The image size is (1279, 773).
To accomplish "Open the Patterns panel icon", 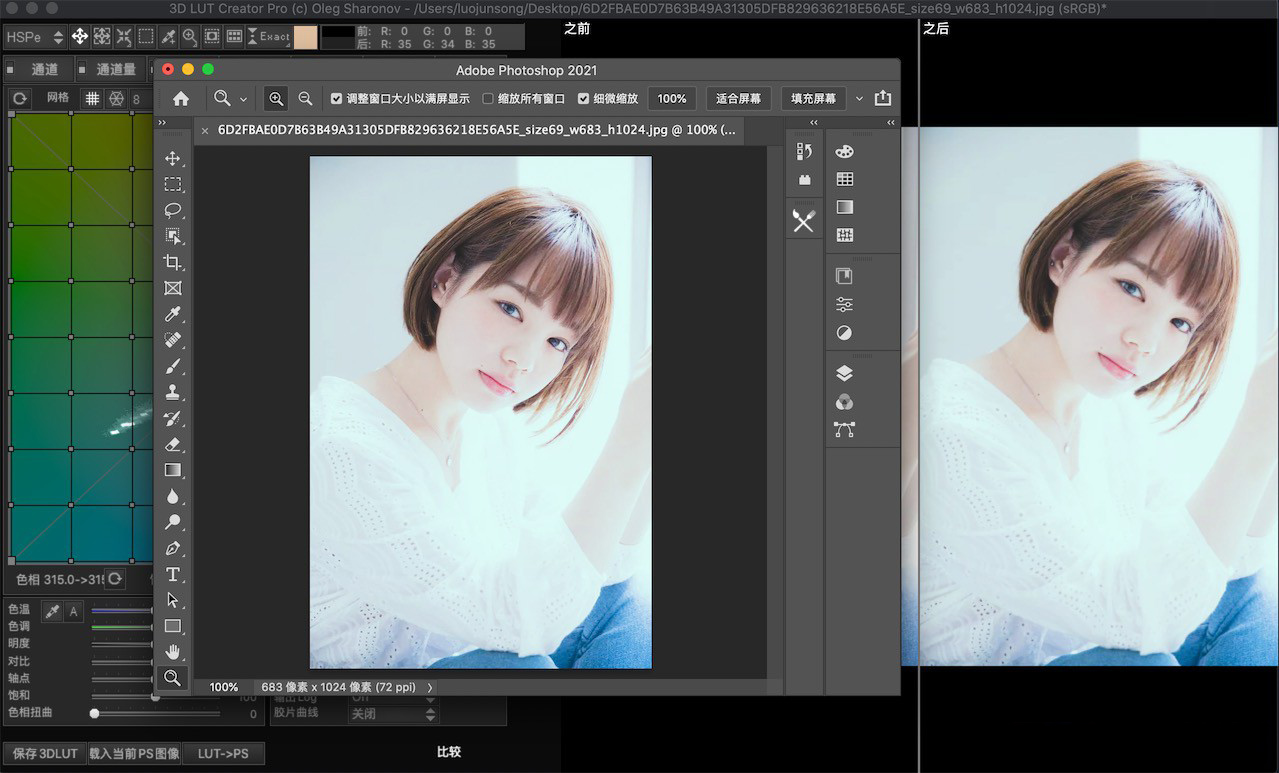I will 844,235.
